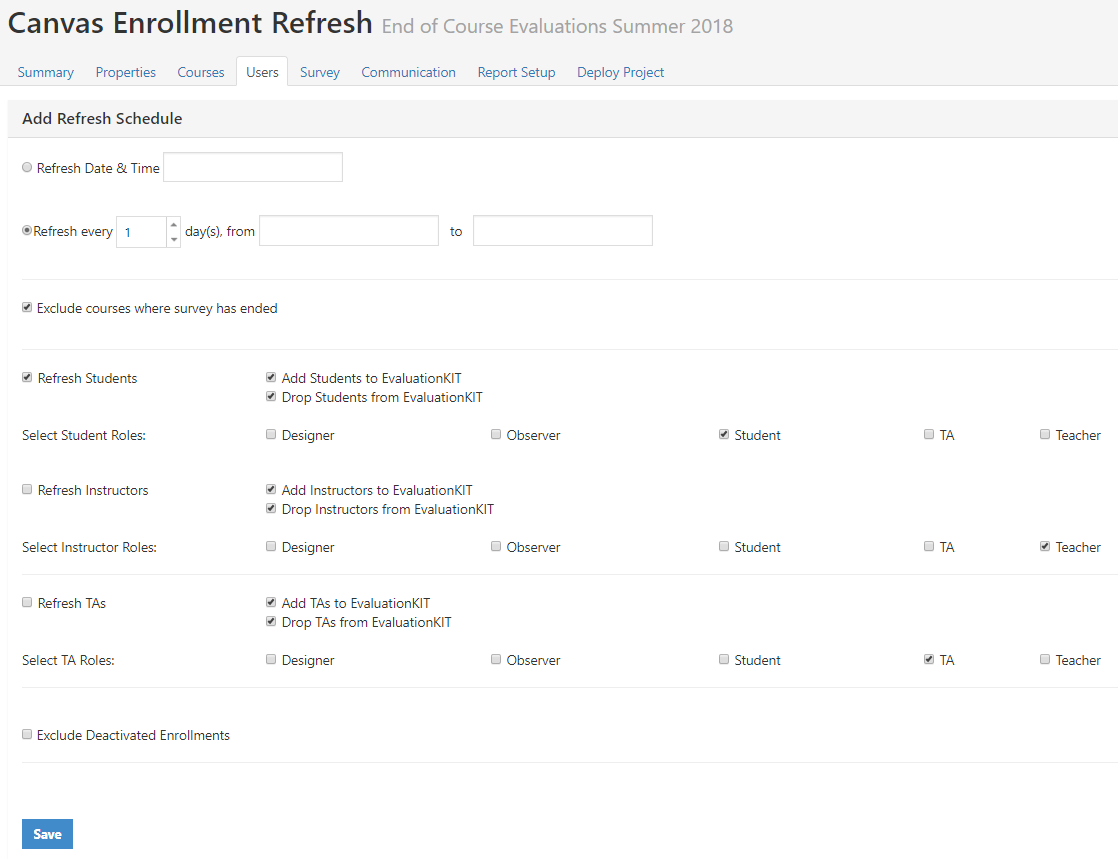
Task: Select Refresh Date & Time radio button
Action: point(27,167)
